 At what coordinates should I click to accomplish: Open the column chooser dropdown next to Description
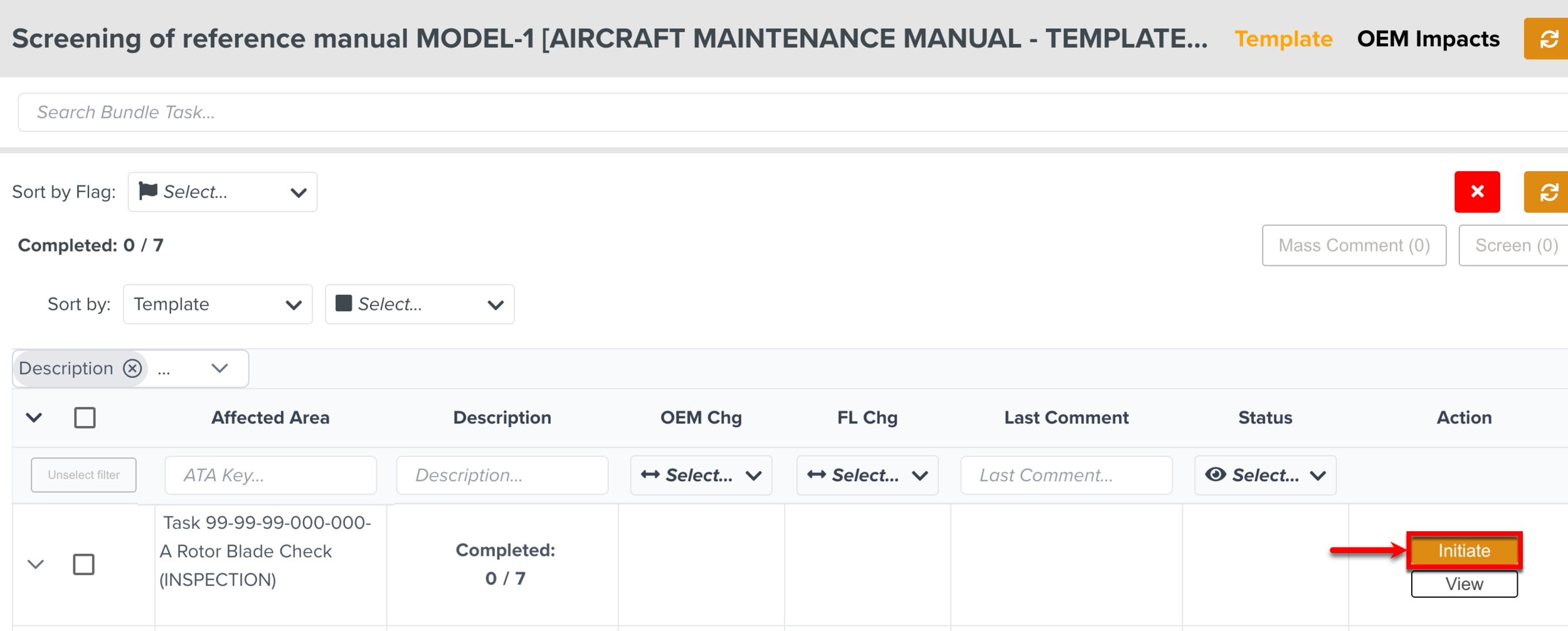click(219, 368)
